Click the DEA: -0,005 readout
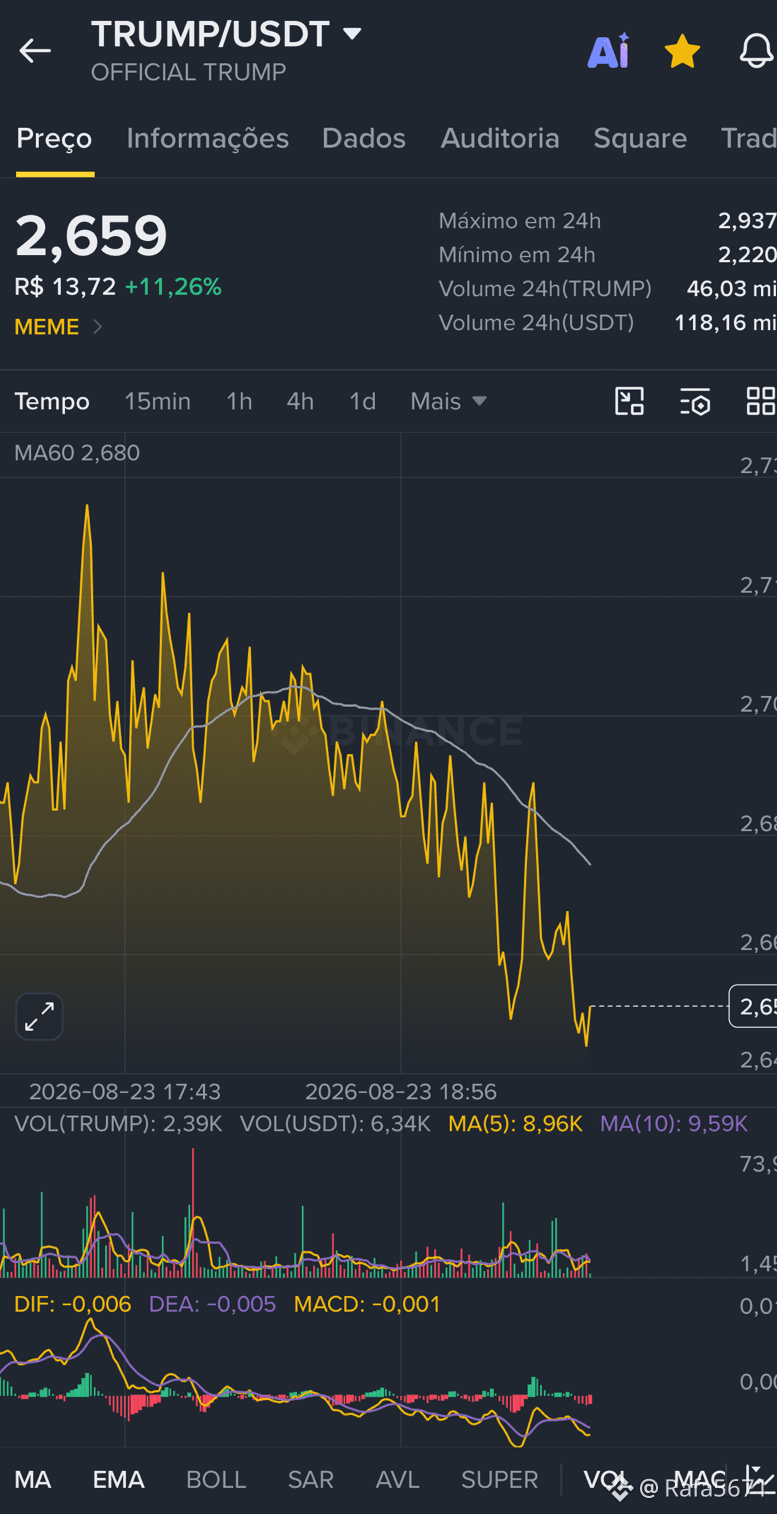 point(212,1304)
